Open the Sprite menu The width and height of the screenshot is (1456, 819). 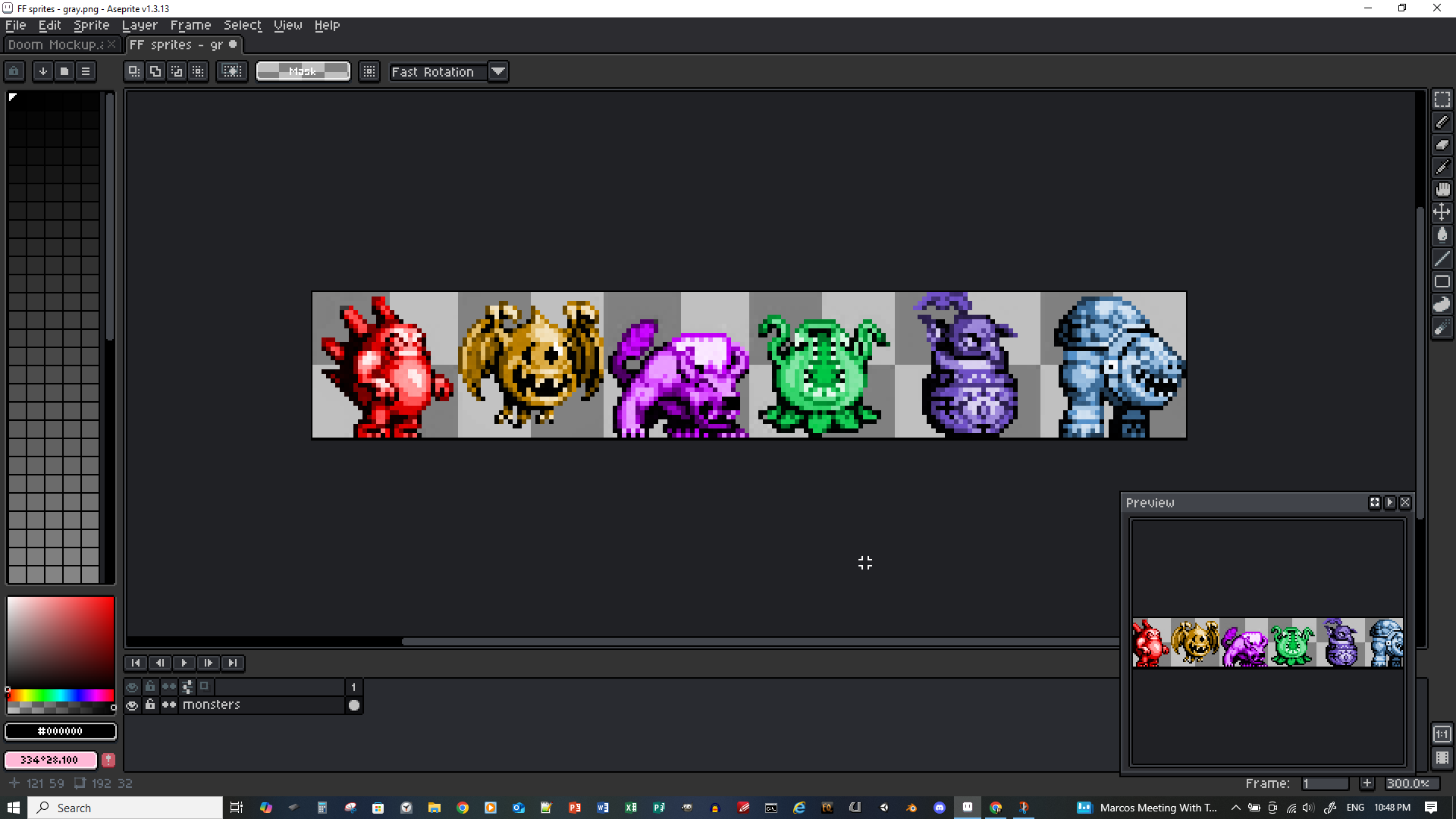(92, 25)
